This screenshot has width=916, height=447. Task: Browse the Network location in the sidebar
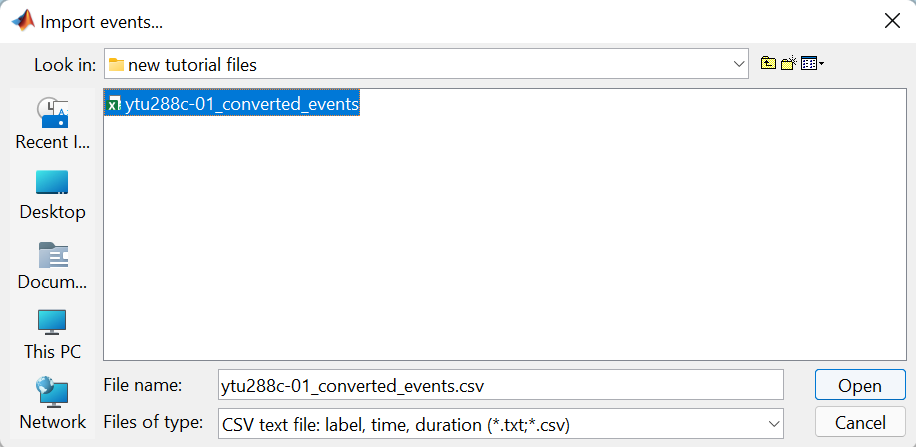(x=52, y=403)
